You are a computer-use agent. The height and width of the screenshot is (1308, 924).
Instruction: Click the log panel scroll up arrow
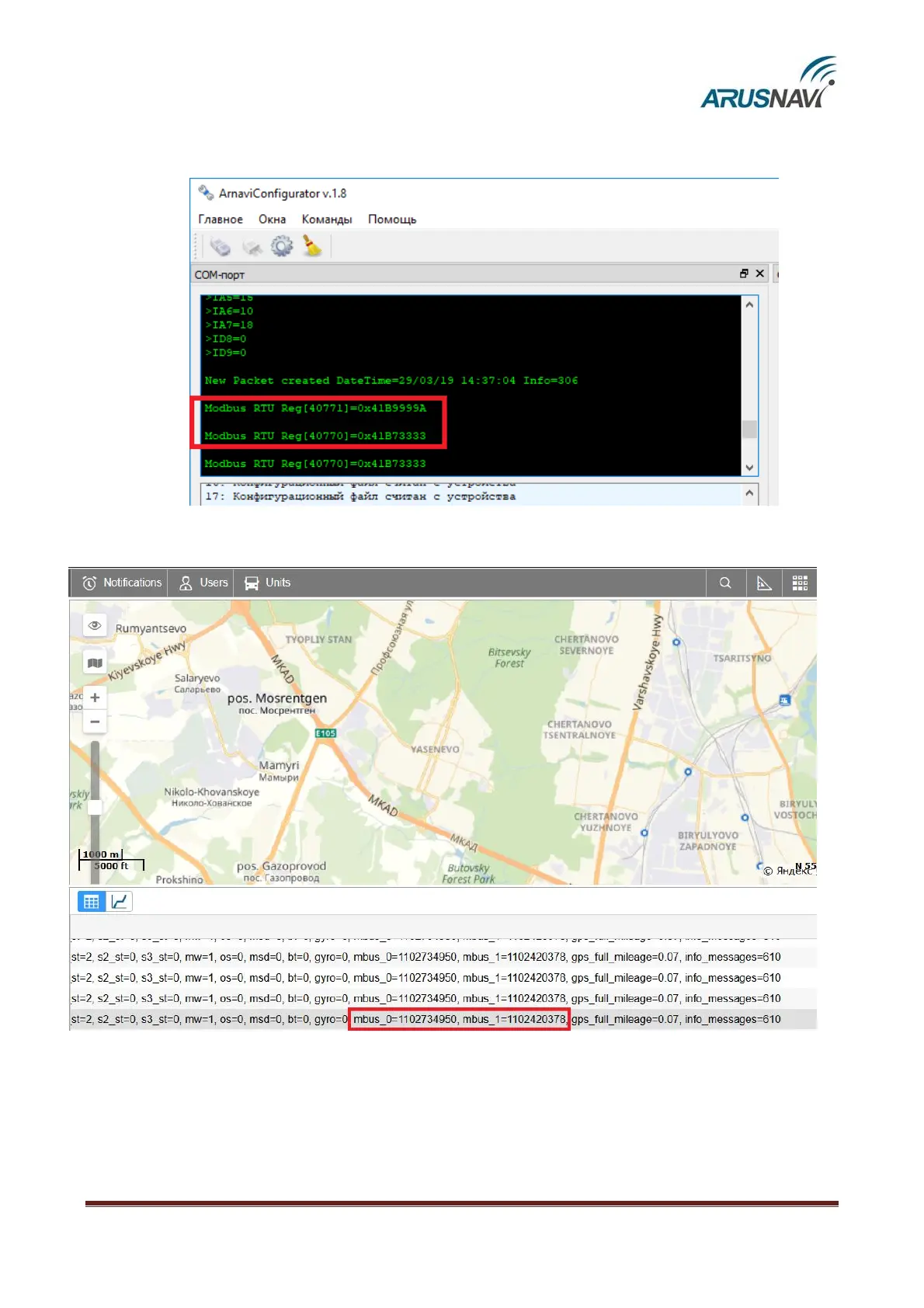[749, 492]
